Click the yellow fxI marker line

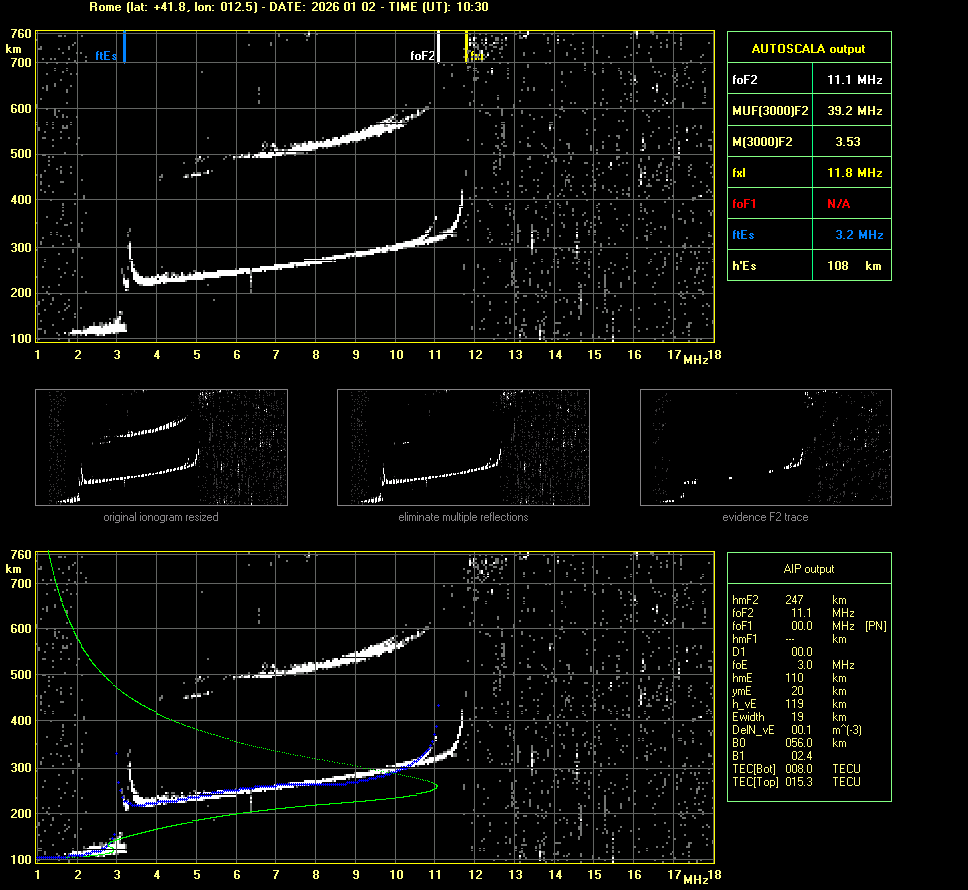point(466,47)
